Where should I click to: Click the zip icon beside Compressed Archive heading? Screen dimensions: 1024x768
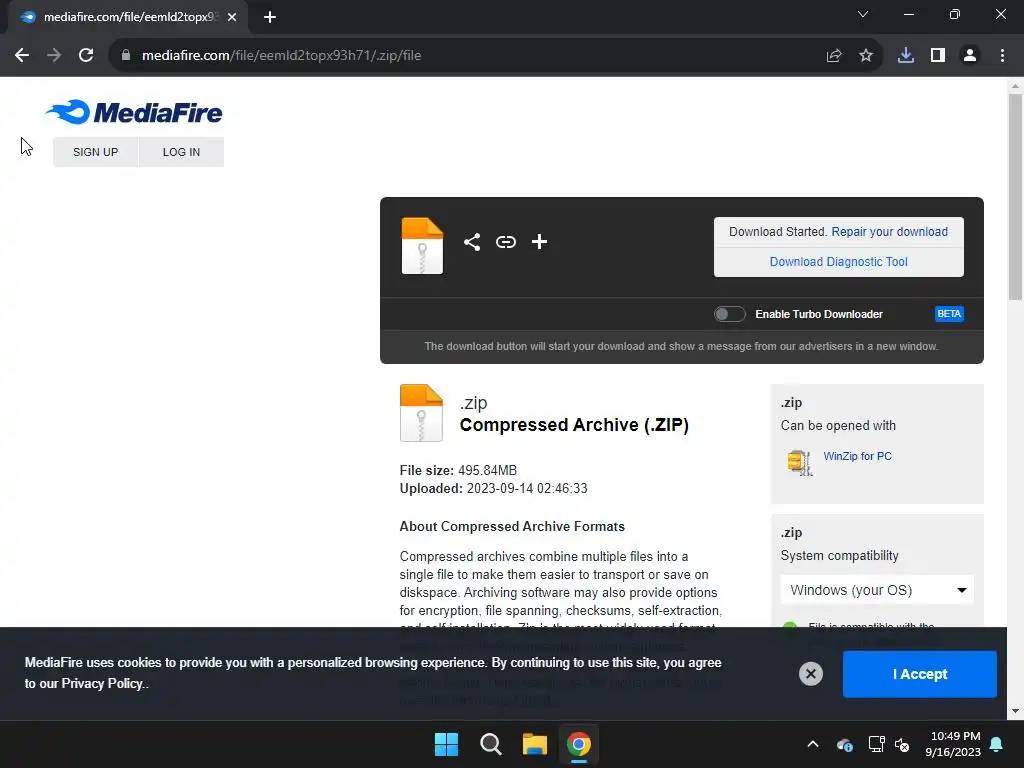pos(421,413)
